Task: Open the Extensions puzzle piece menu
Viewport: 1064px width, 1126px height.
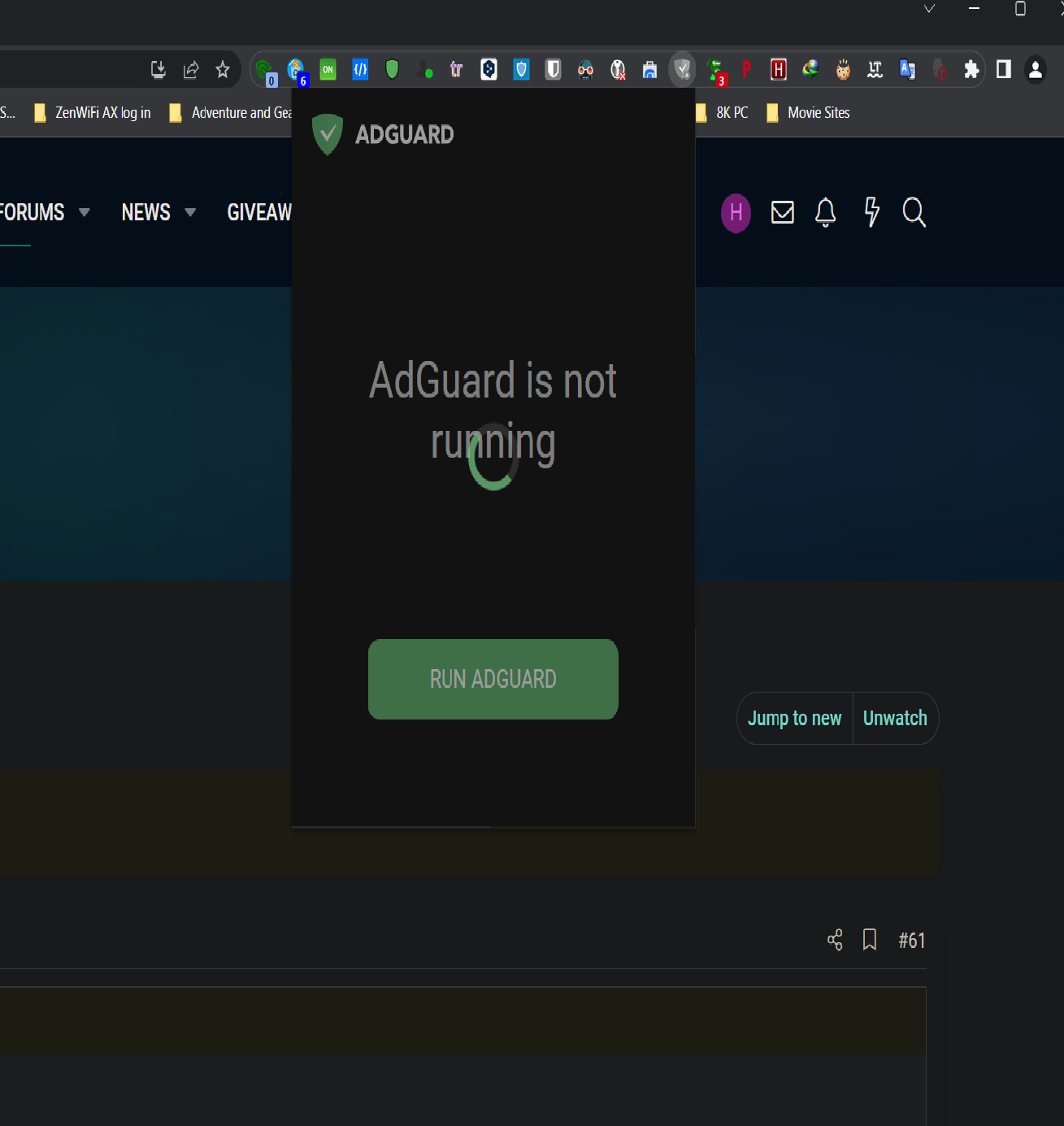Action: (971, 70)
